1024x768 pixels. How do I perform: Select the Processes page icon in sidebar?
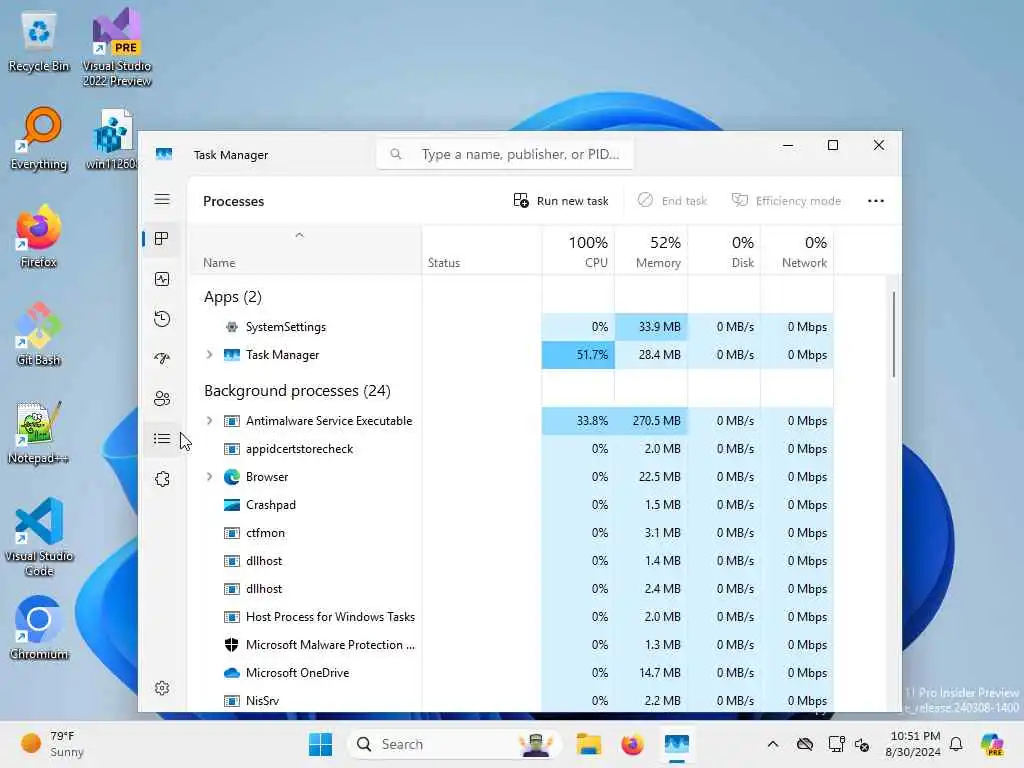pos(162,239)
